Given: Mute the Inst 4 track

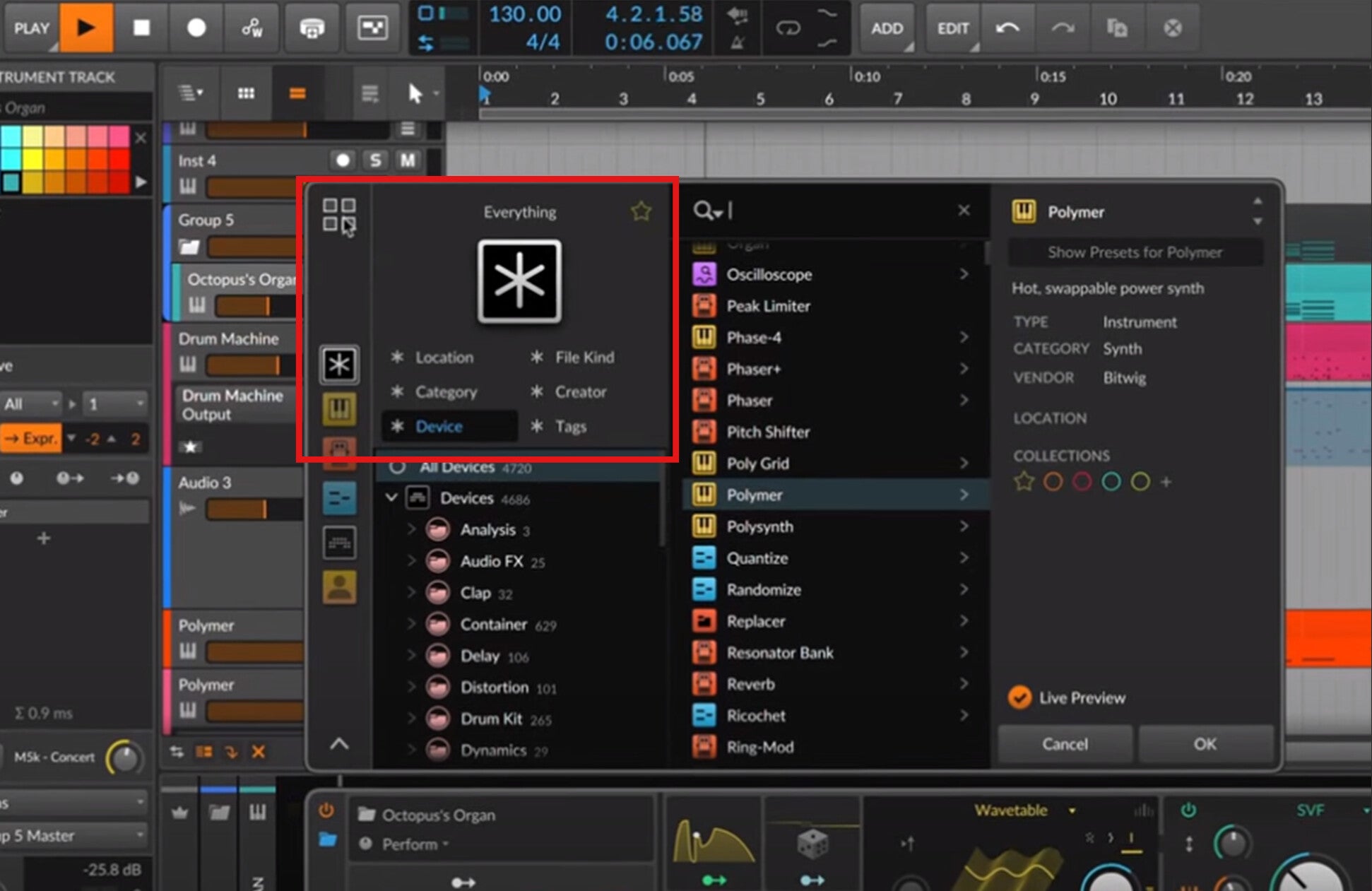Looking at the screenshot, I should pyautogui.click(x=408, y=160).
